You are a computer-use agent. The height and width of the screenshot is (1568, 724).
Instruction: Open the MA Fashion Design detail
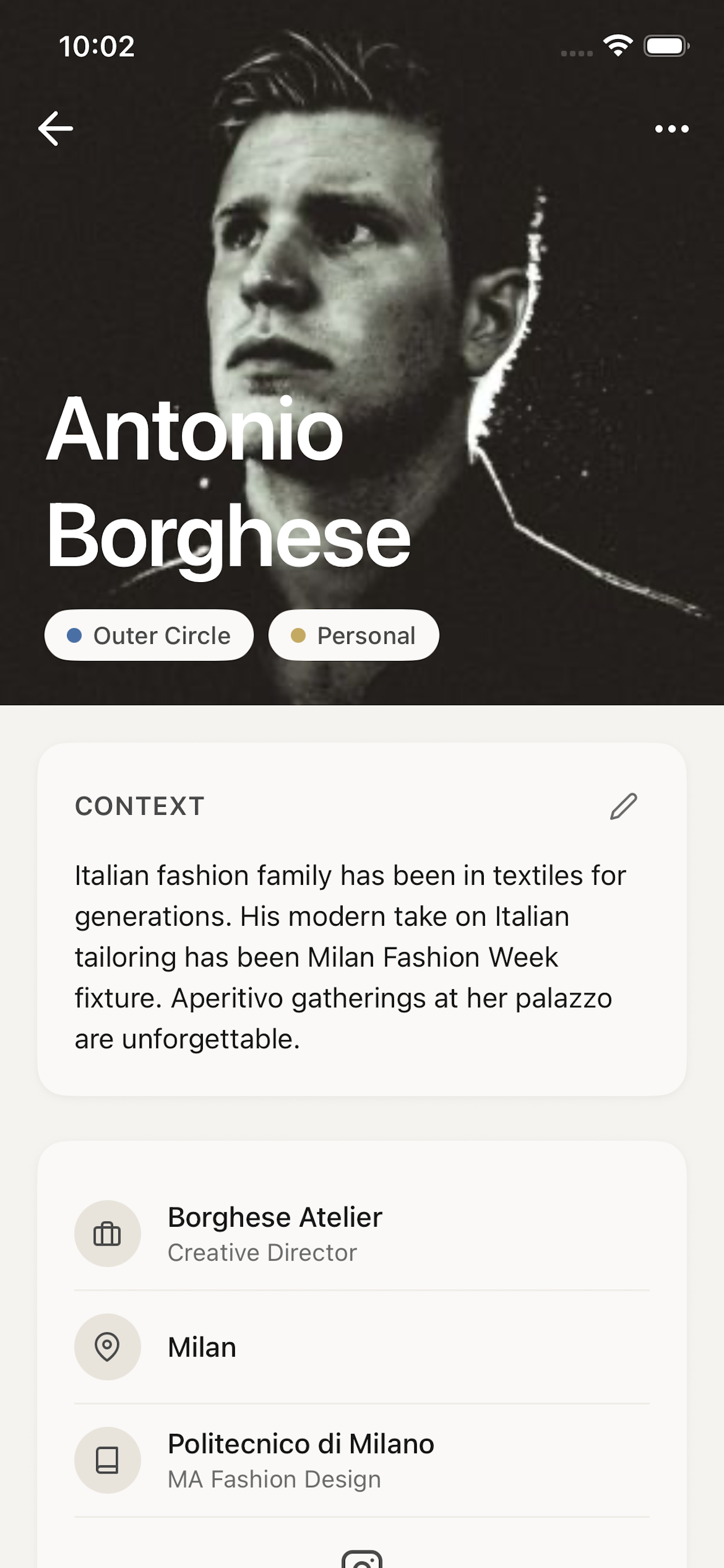(274, 1479)
